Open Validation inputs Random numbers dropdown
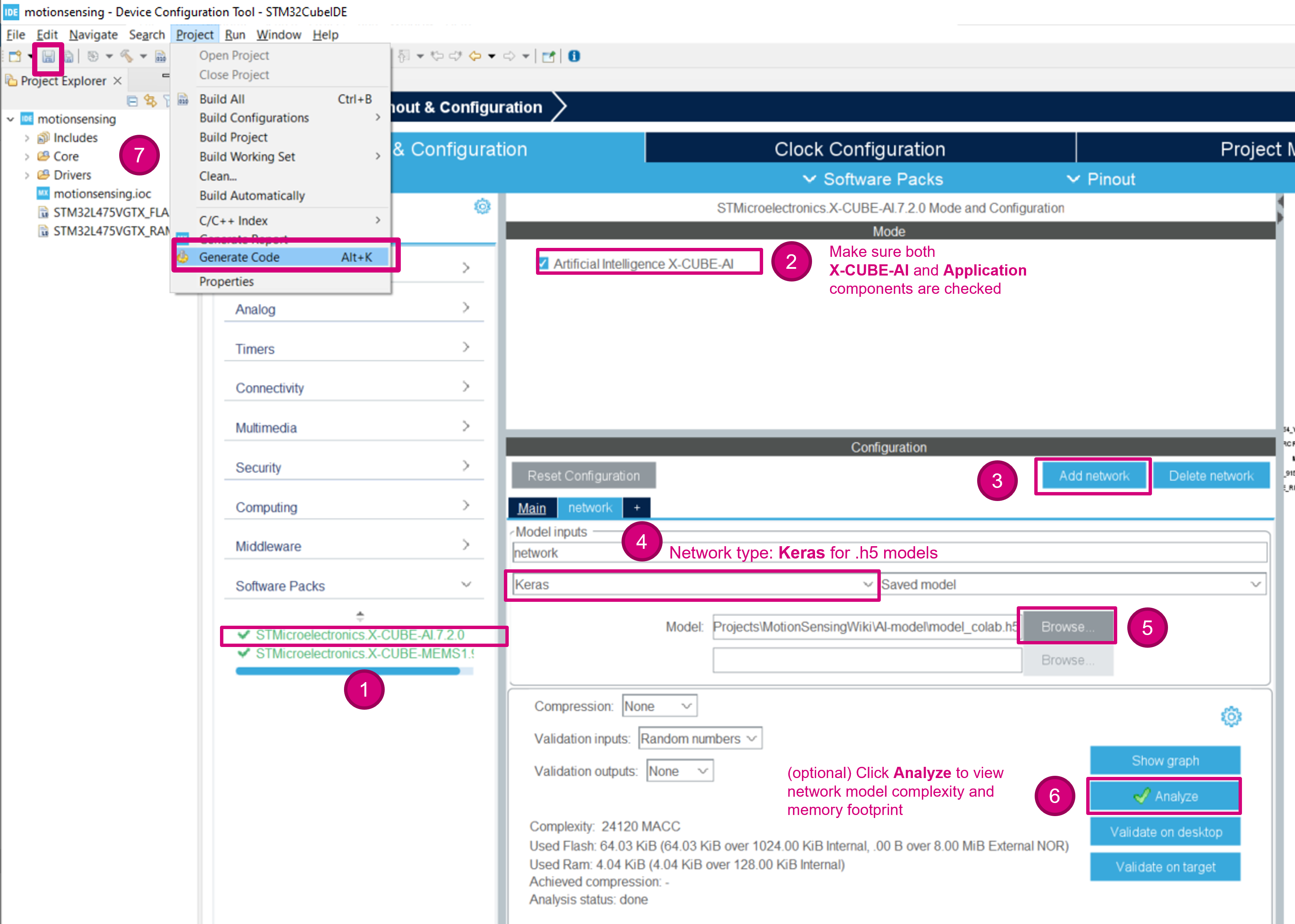This screenshot has width=1295, height=924. [x=700, y=738]
